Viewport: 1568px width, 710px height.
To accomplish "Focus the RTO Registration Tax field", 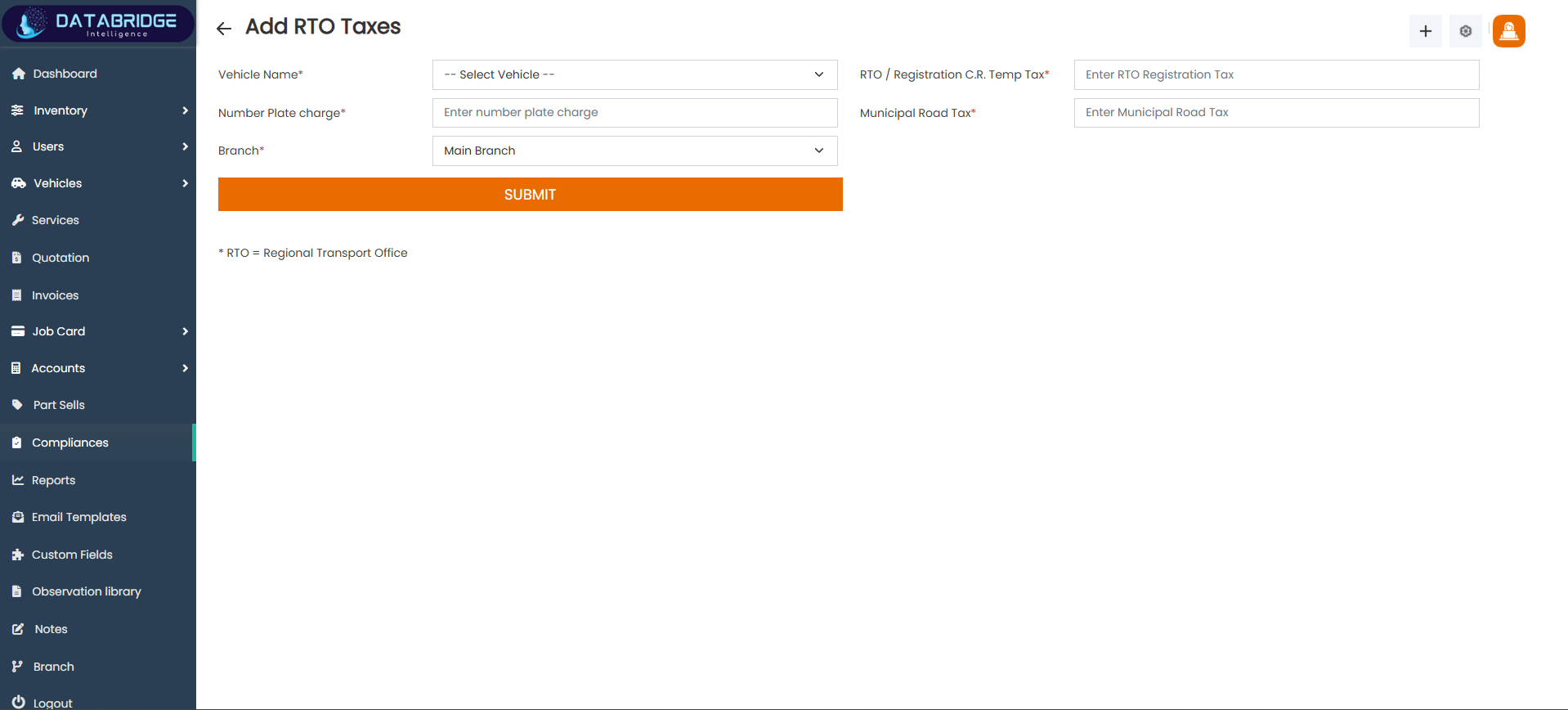I will coord(1277,74).
